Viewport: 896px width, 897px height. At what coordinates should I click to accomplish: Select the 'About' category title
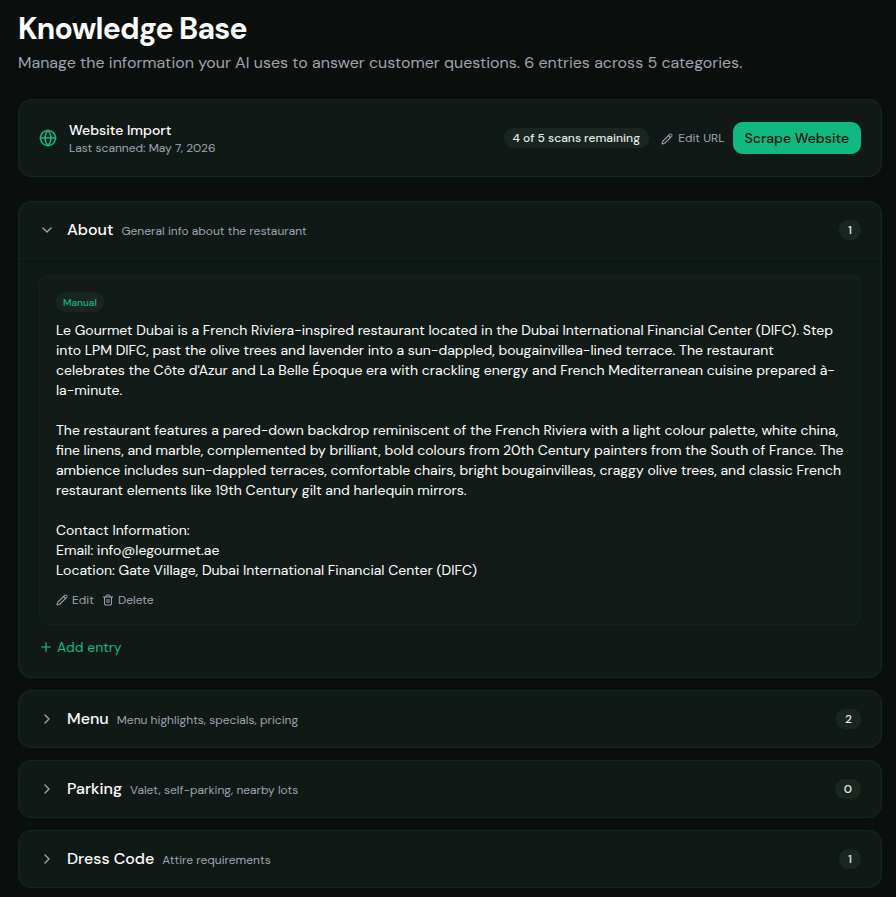90,230
